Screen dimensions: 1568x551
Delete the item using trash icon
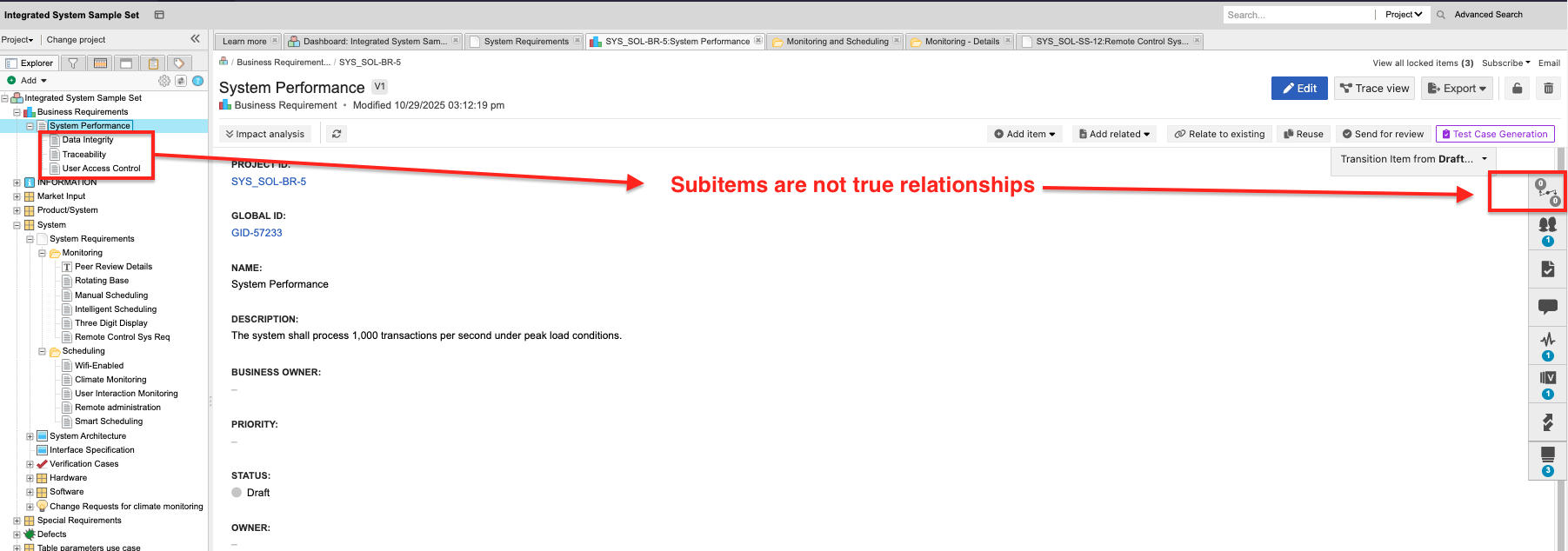(1548, 88)
